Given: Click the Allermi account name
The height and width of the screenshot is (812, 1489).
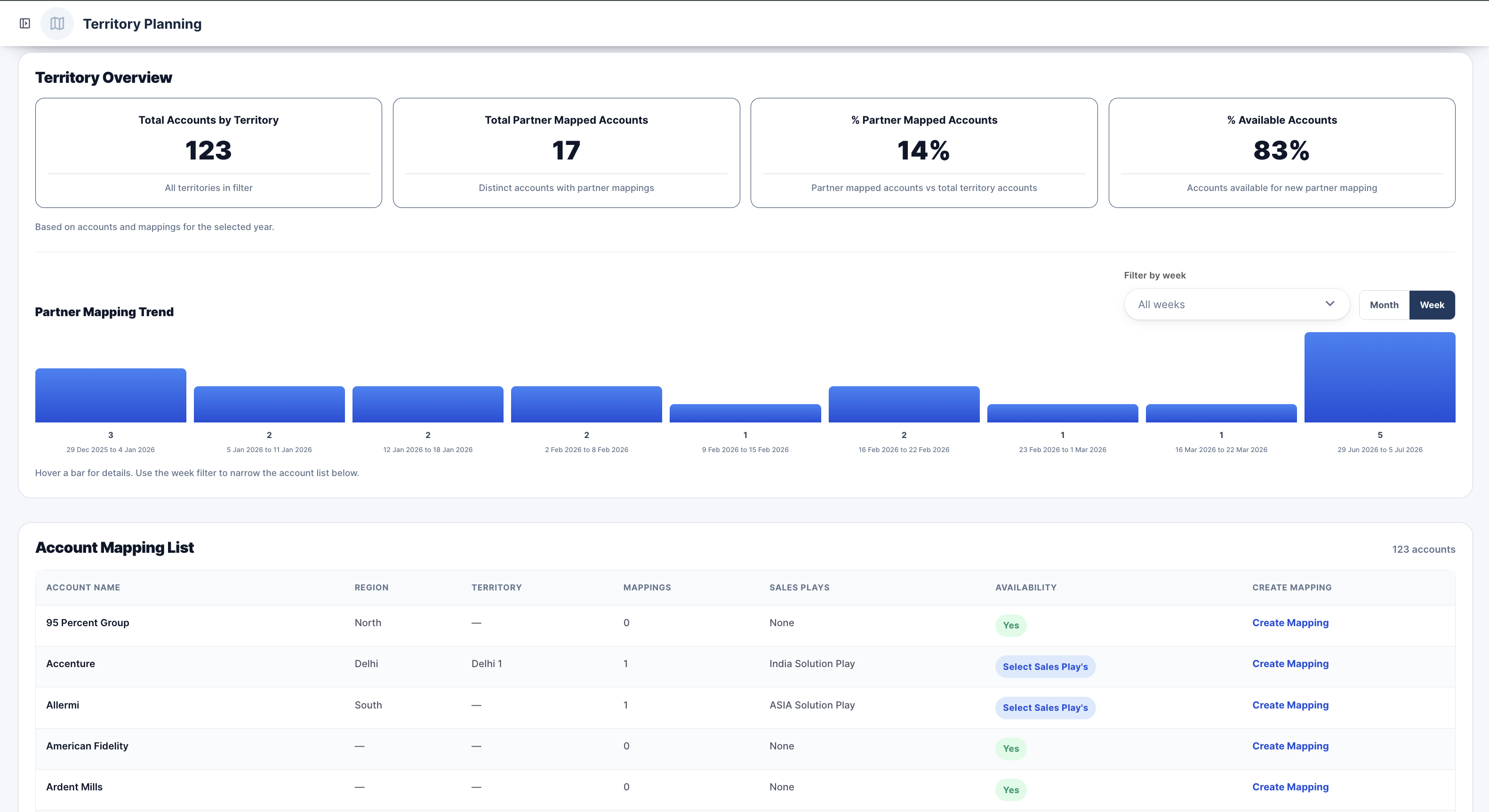Looking at the screenshot, I should click(63, 705).
